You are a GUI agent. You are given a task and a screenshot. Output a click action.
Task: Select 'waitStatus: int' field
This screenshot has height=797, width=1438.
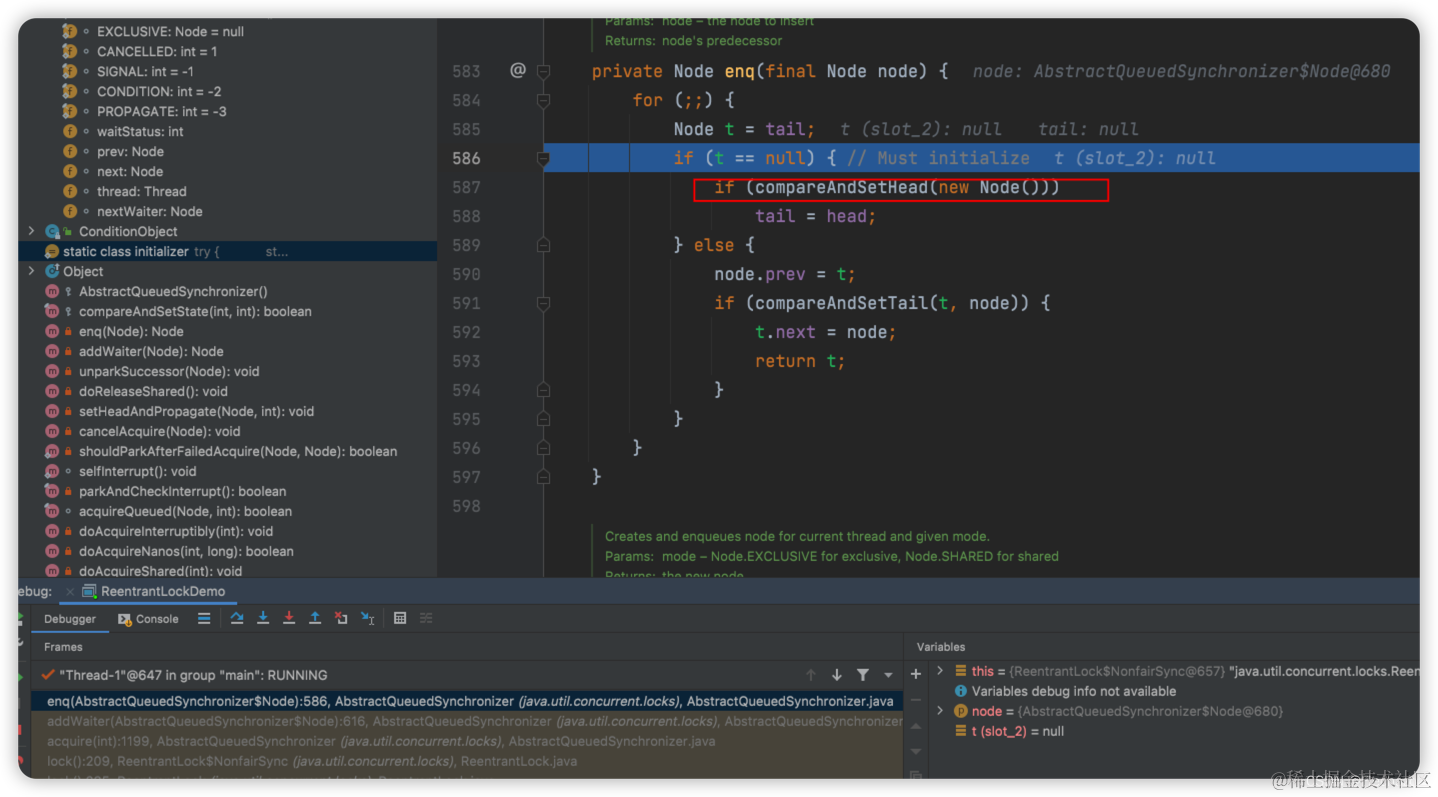[140, 131]
